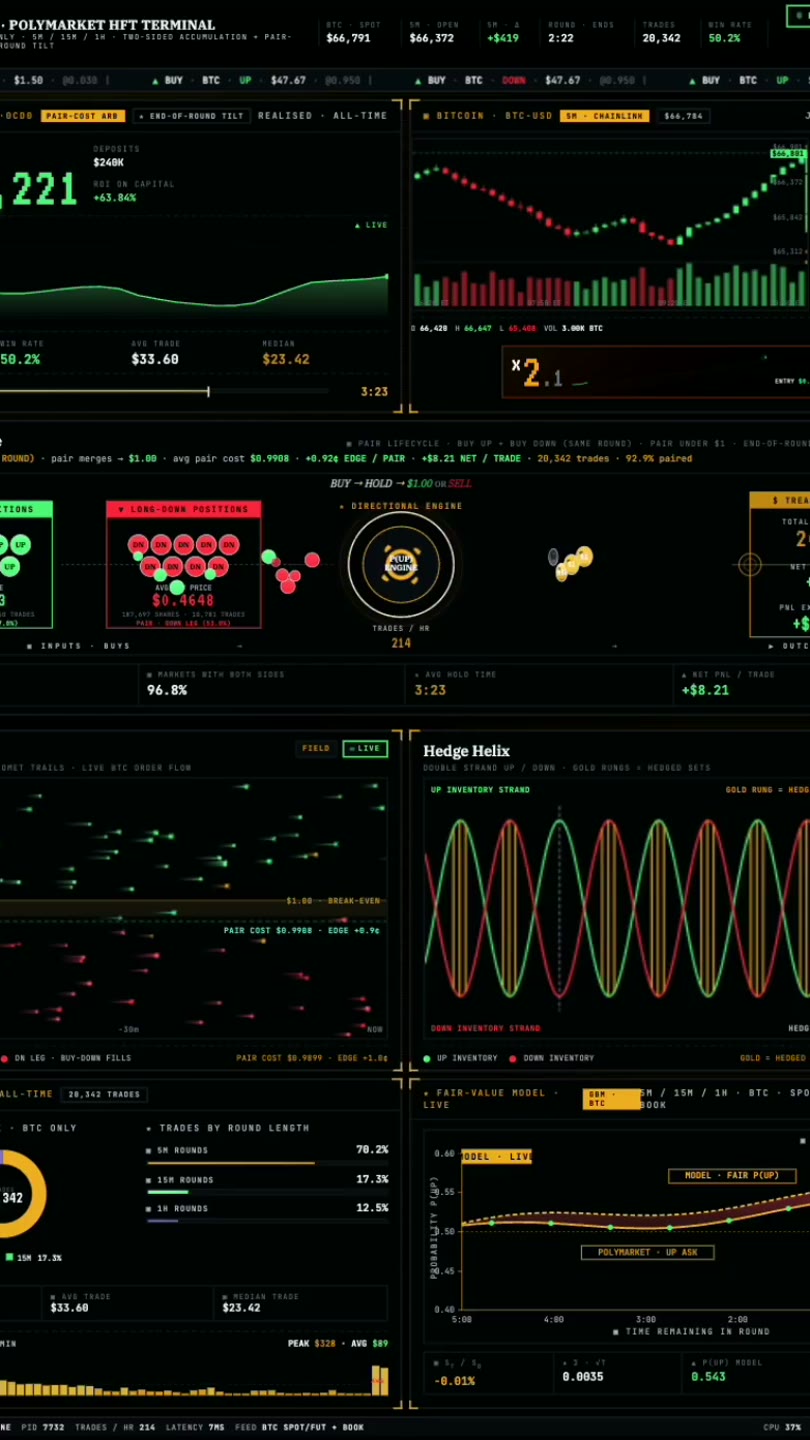This screenshot has height=1440, width=810.
Task: Click the gold coins cluster icon
Action: pyautogui.click(x=572, y=563)
